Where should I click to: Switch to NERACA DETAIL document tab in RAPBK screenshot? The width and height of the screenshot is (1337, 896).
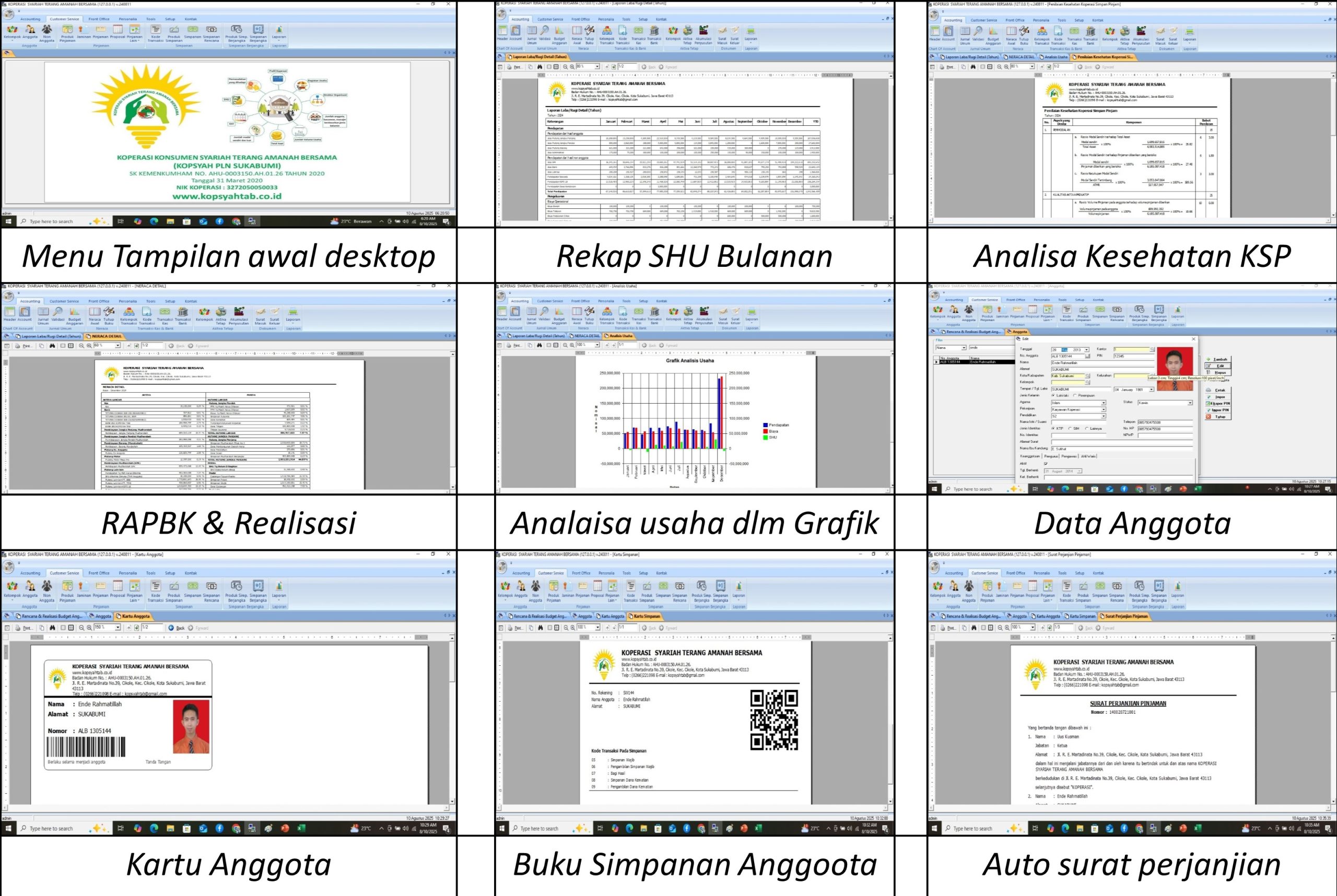coord(104,336)
